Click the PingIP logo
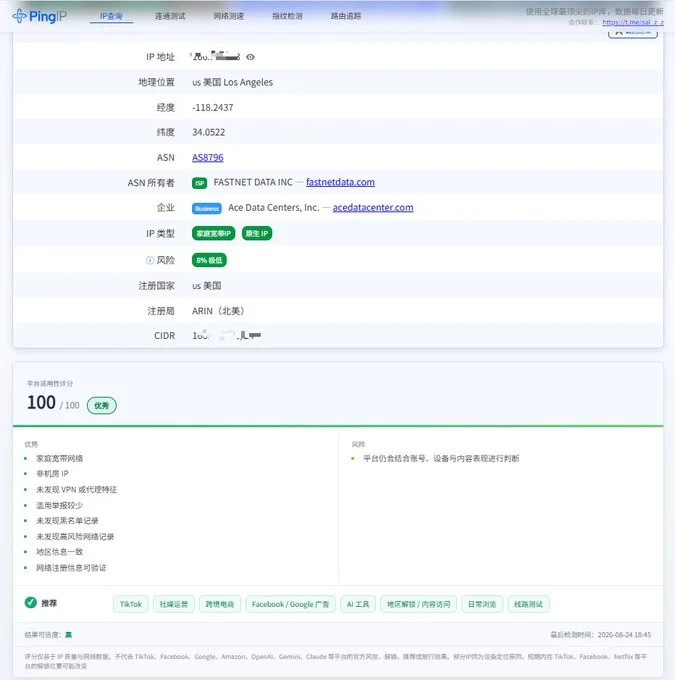Image resolution: width=675 pixels, height=680 pixels. point(39,16)
